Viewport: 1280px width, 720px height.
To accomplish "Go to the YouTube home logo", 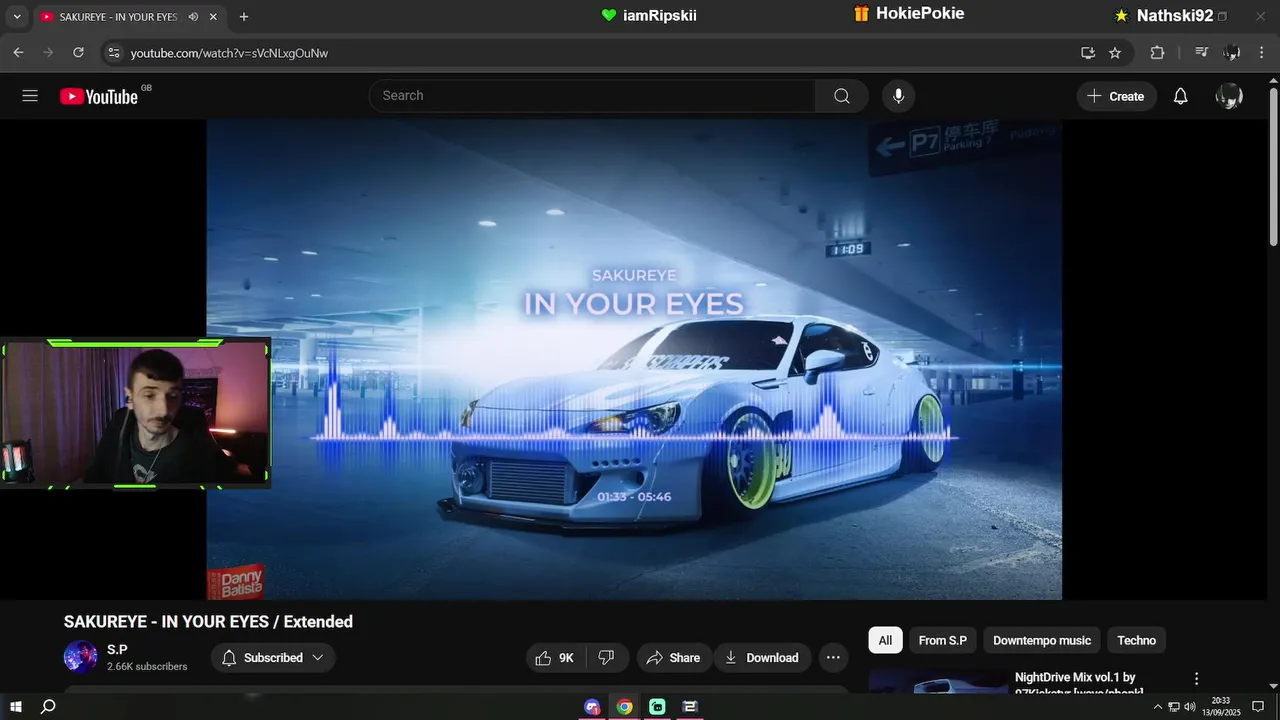I will point(98,96).
